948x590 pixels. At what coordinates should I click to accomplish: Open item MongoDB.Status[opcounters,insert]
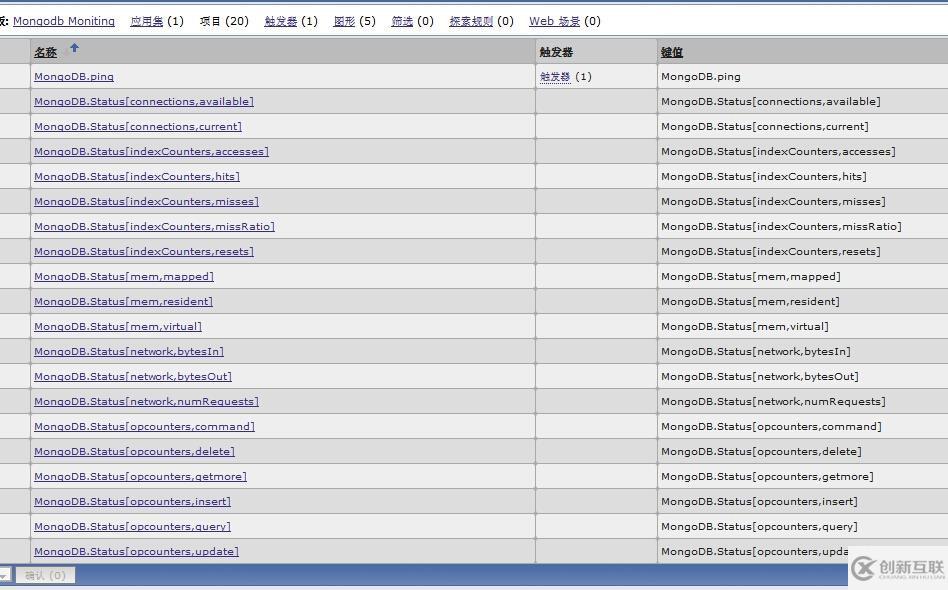click(x=132, y=502)
